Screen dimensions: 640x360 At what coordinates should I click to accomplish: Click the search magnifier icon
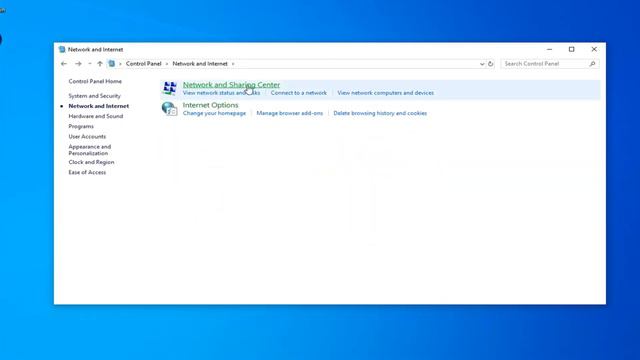(x=592, y=64)
